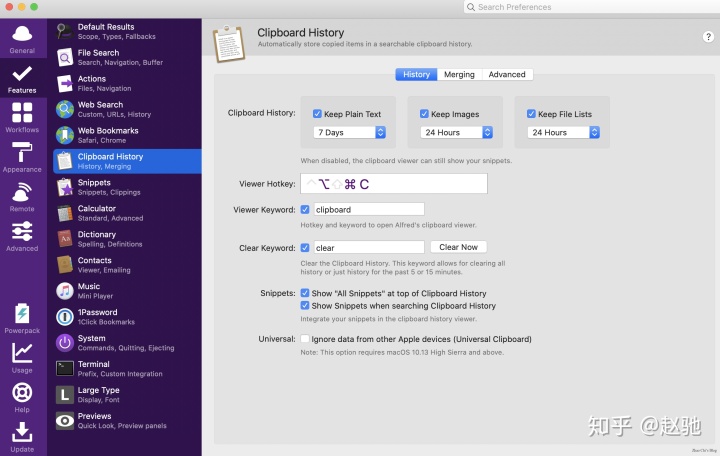The image size is (720, 456).
Task: Enable Ignore data from other Apple devices
Action: [304, 339]
